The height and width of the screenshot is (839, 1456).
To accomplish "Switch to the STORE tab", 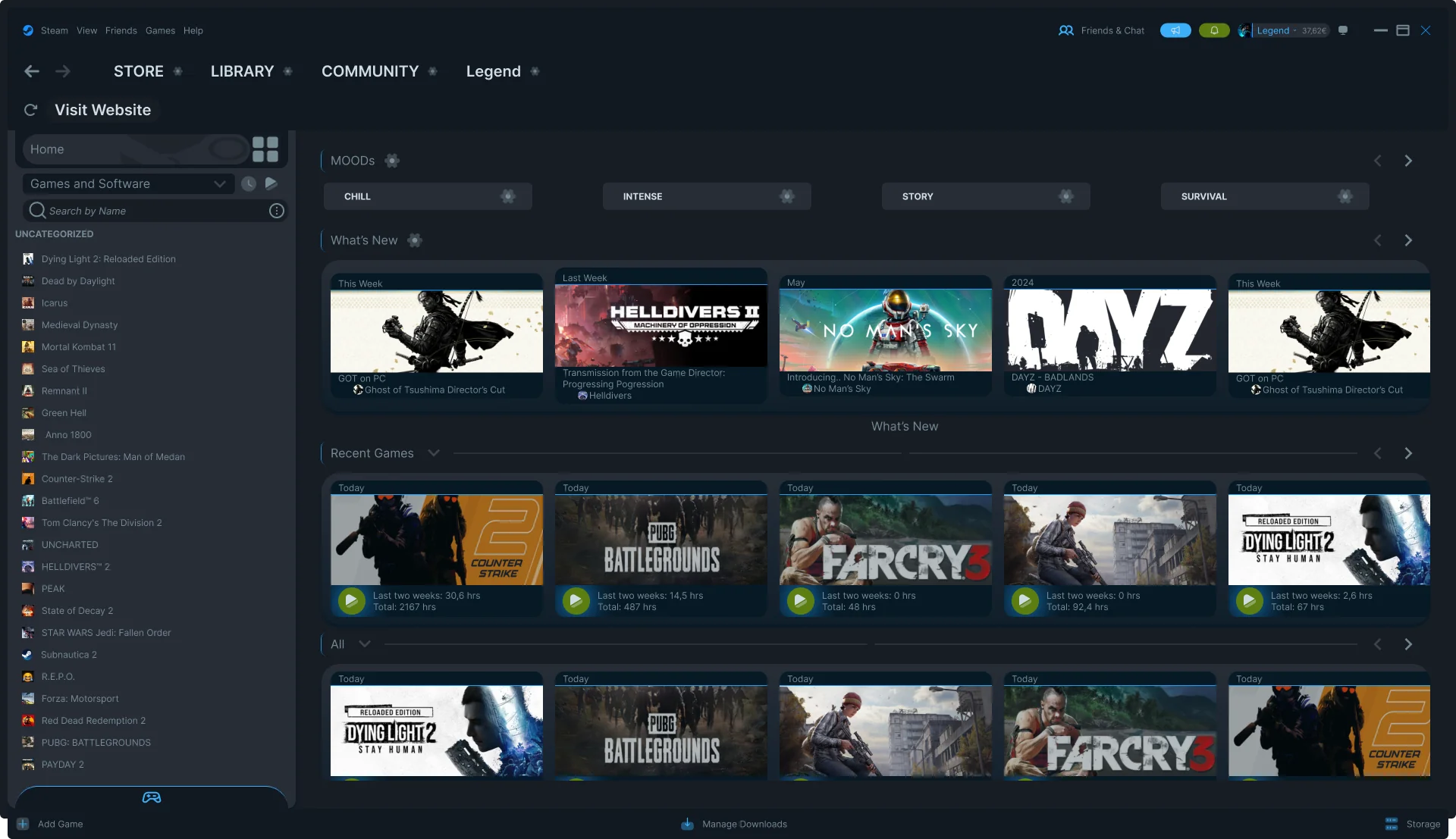I will tap(139, 71).
